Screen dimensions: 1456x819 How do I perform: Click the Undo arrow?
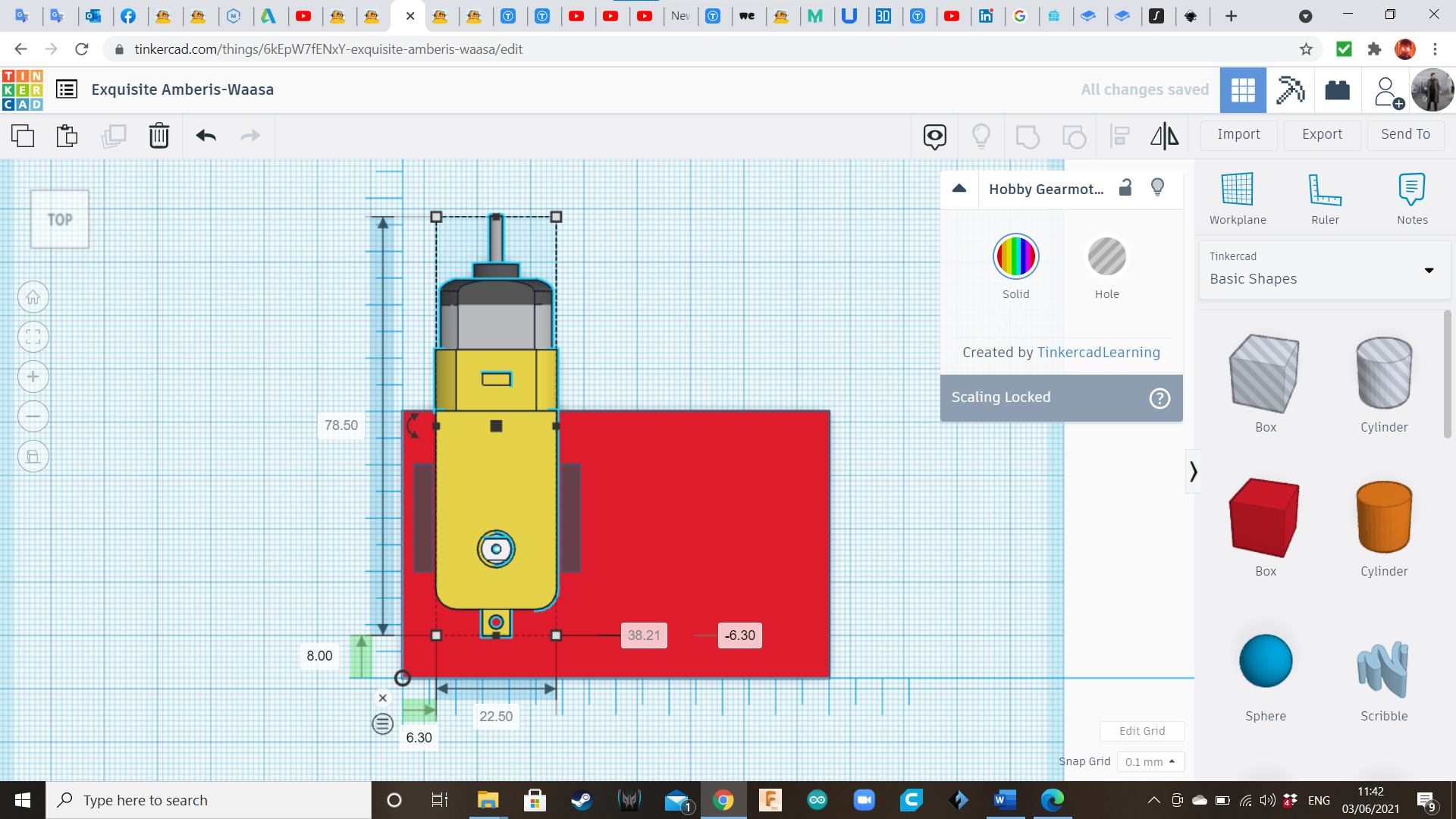pos(206,136)
